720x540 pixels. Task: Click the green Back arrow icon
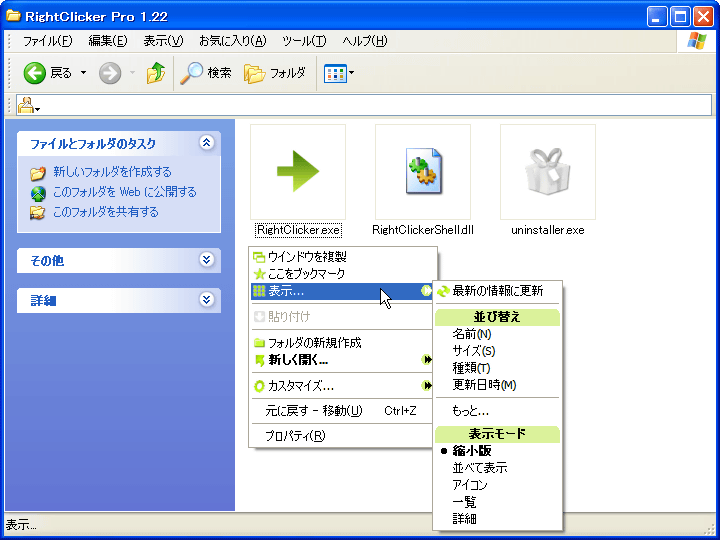[x=34, y=73]
